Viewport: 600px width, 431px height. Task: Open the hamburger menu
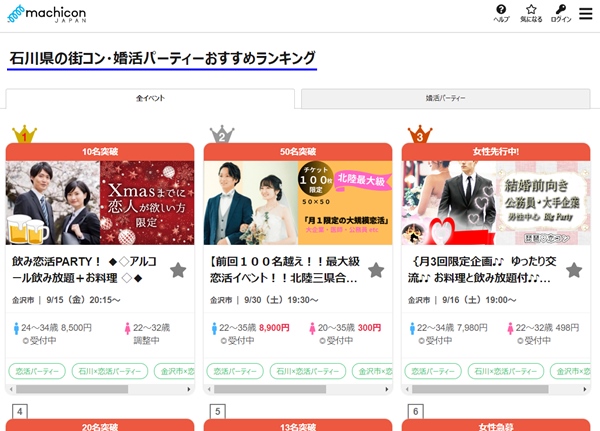click(x=585, y=13)
